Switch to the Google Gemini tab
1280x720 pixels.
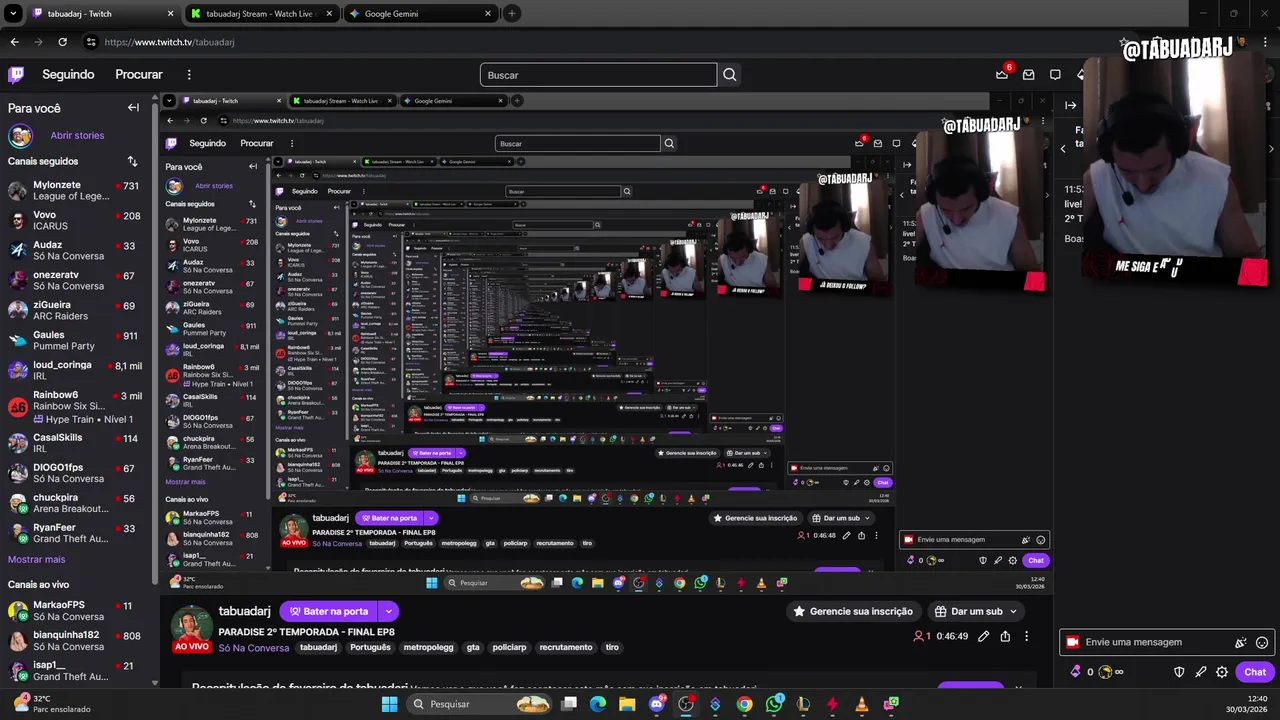[418, 14]
